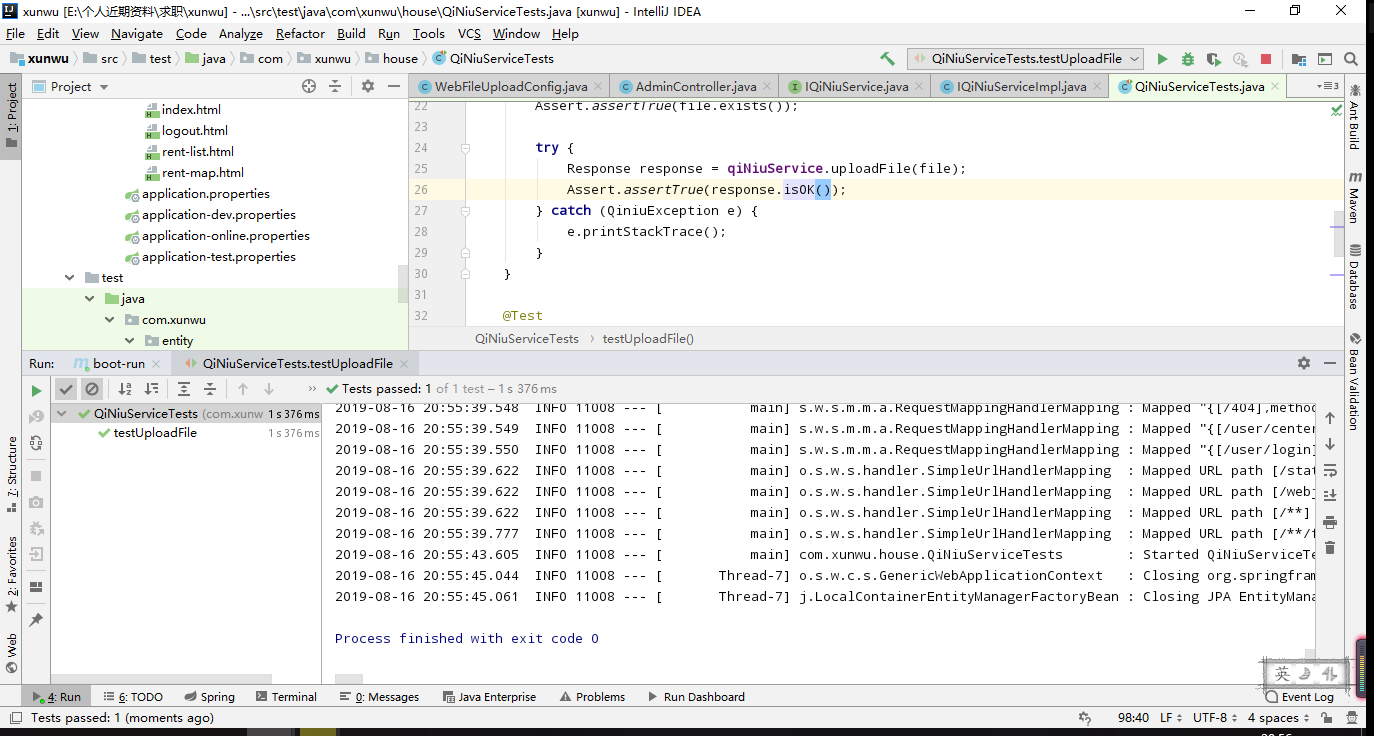1374x736 pixels.
Task: Collapse all in the Project panel
Action: pyautogui.click(x=335, y=87)
